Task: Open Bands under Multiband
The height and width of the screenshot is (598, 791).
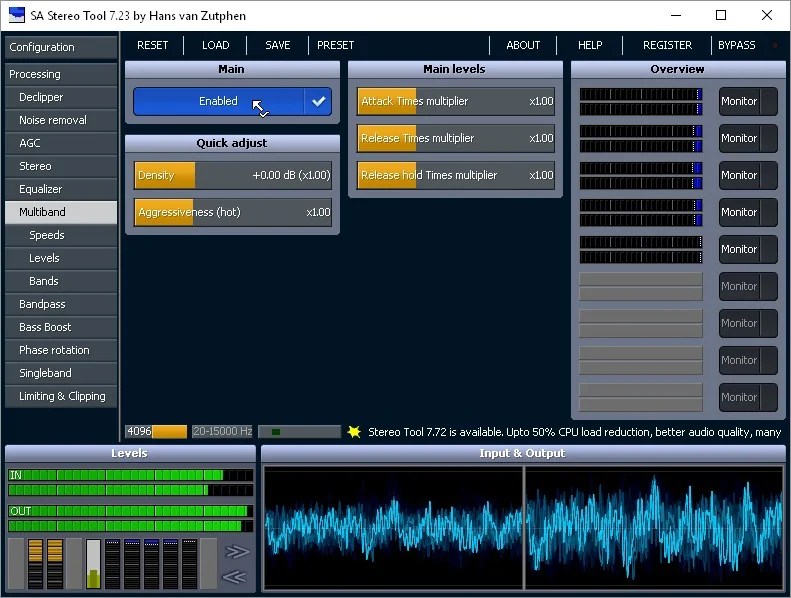Action: (61, 281)
